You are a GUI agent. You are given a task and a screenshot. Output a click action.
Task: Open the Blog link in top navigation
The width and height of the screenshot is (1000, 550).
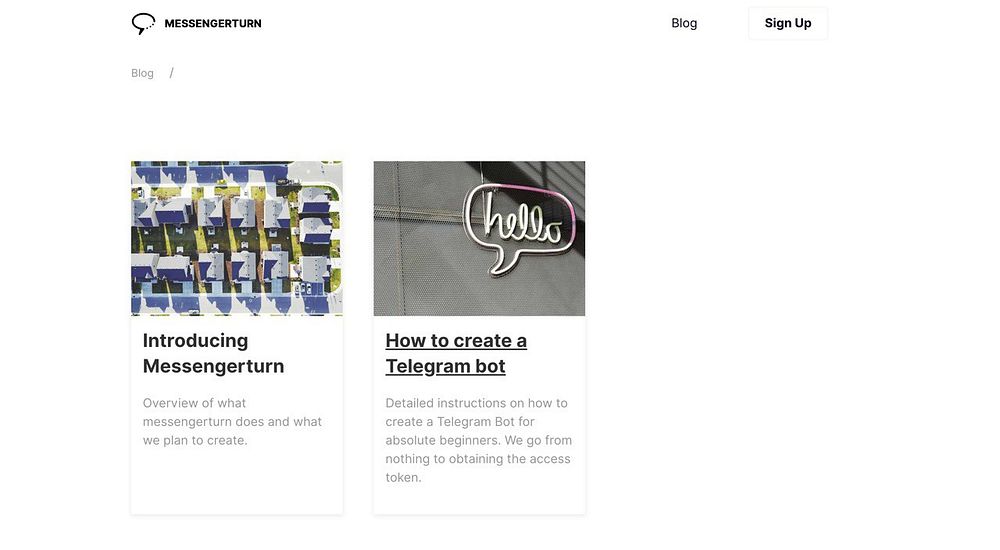pyautogui.click(x=684, y=23)
